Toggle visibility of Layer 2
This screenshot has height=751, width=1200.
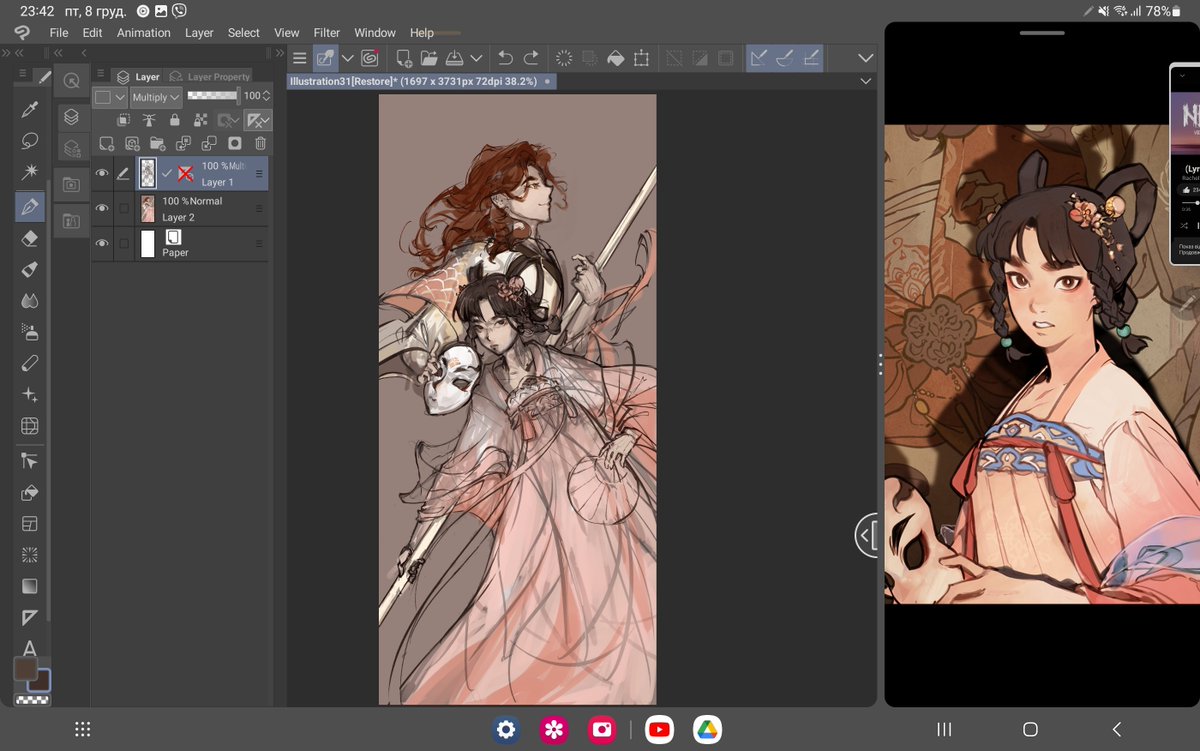[102, 209]
